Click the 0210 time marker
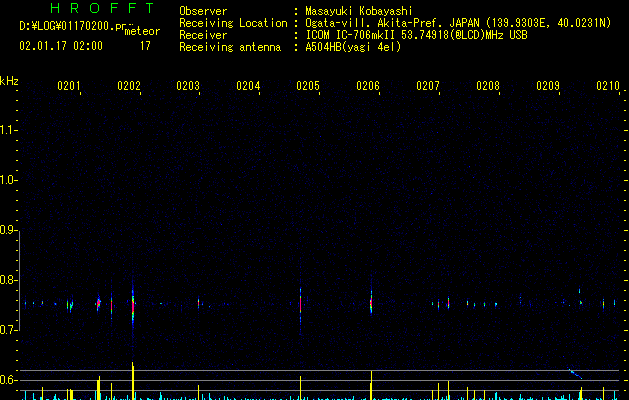 coord(608,85)
